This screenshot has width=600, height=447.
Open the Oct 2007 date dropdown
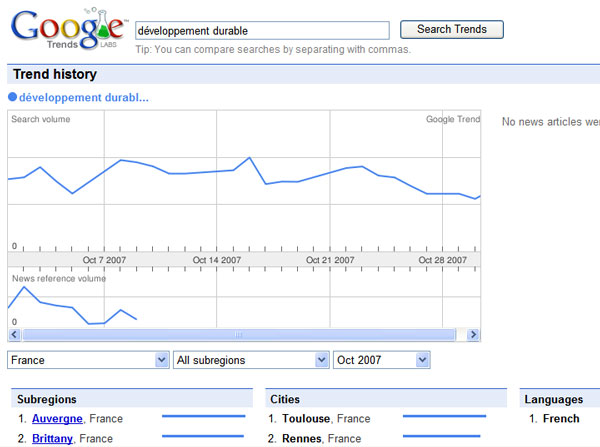[x=382, y=360]
